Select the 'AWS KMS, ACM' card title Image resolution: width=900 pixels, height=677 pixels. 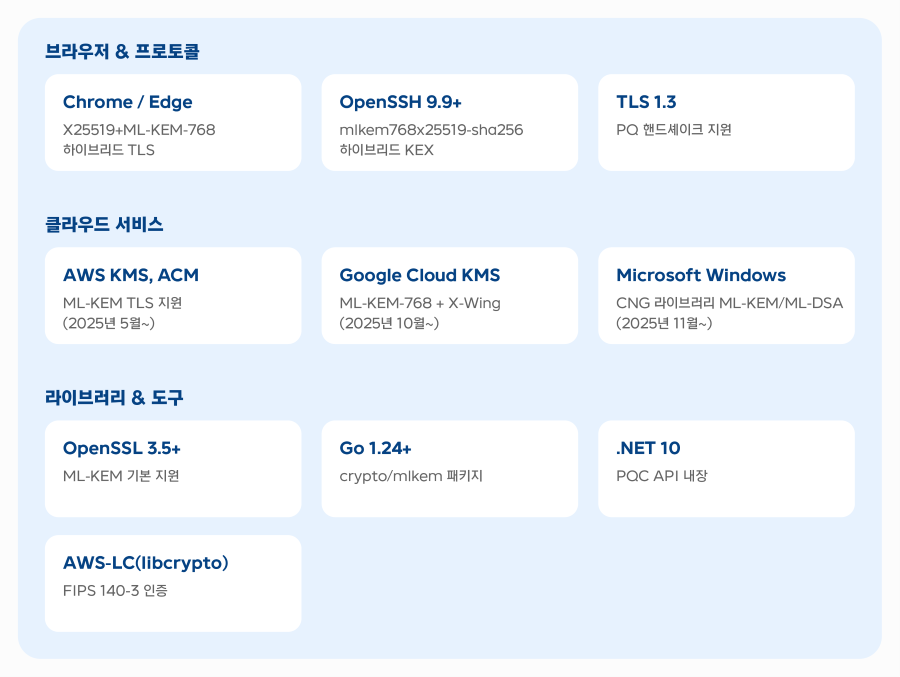click(131, 276)
